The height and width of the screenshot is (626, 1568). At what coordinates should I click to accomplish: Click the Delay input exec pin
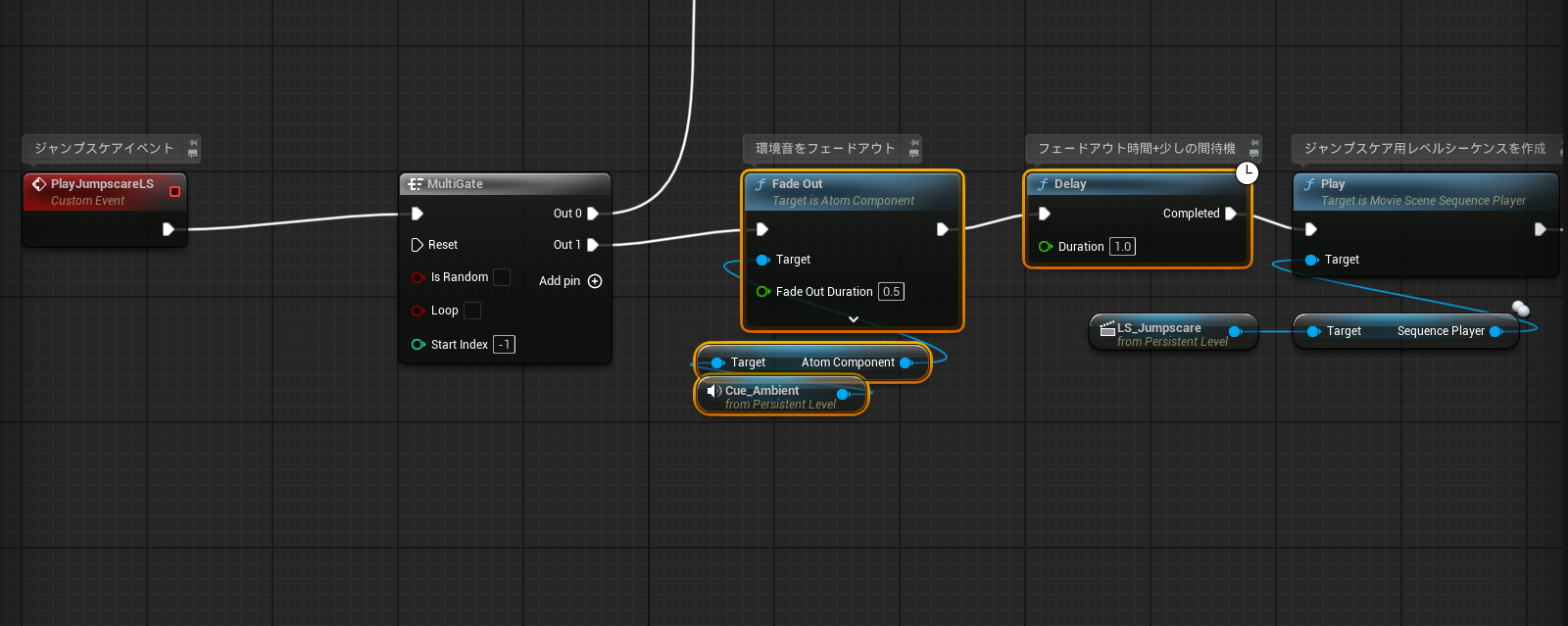click(x=1045, y=214)
